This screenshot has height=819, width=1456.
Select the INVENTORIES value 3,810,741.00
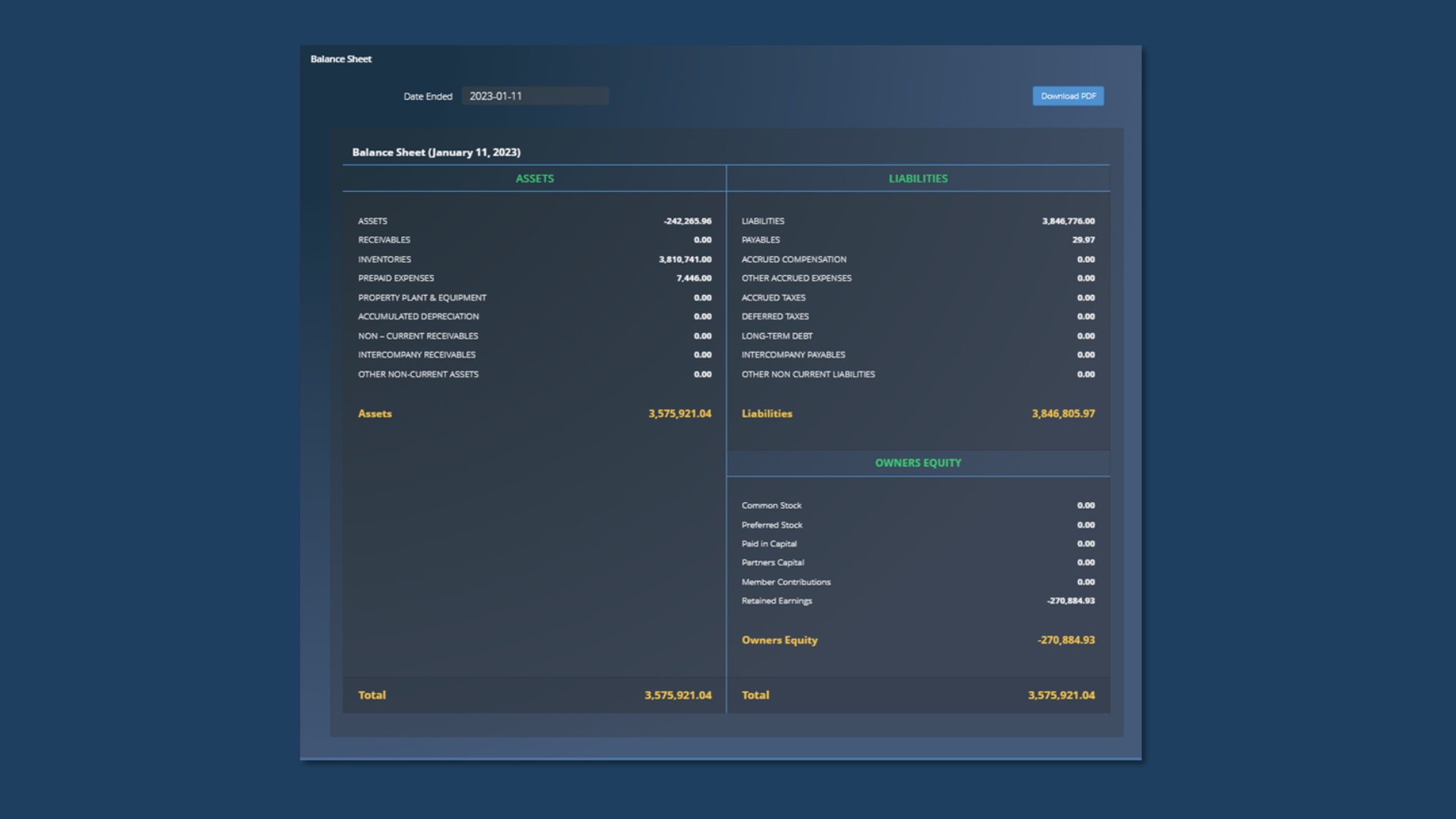click(x=685, y=259)
